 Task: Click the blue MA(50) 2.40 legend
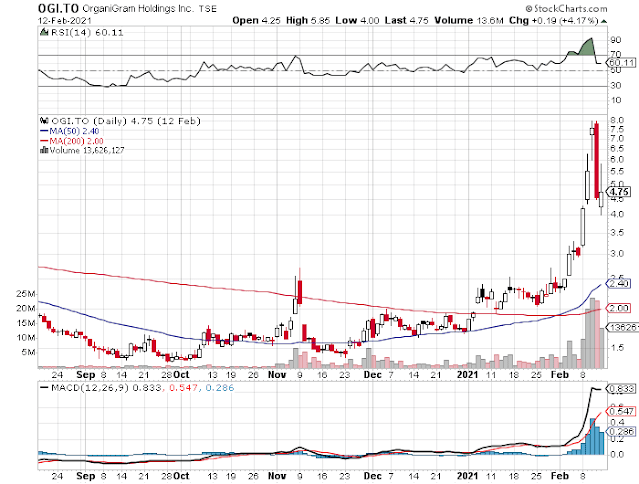(70, 131)
